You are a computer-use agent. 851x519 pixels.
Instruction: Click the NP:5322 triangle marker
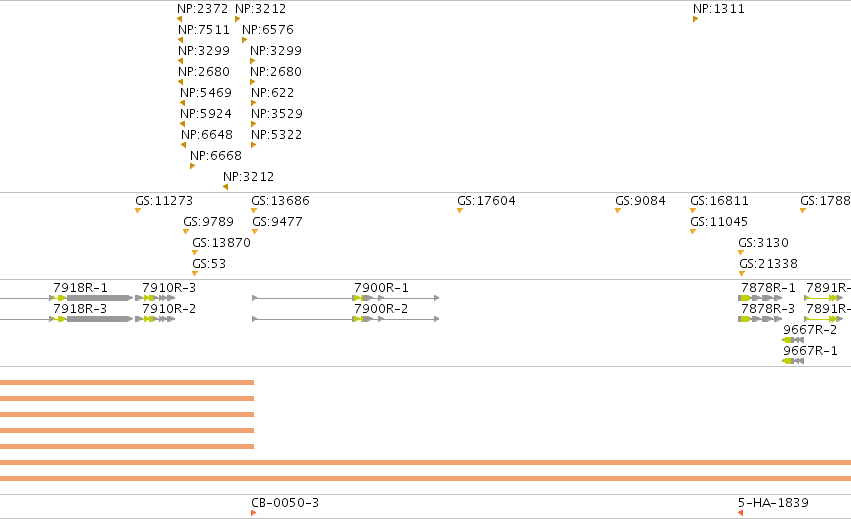click(x=253, y=145)
